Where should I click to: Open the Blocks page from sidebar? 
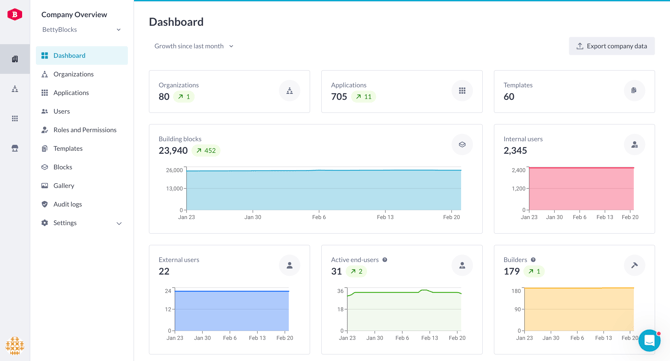point(82,167)
